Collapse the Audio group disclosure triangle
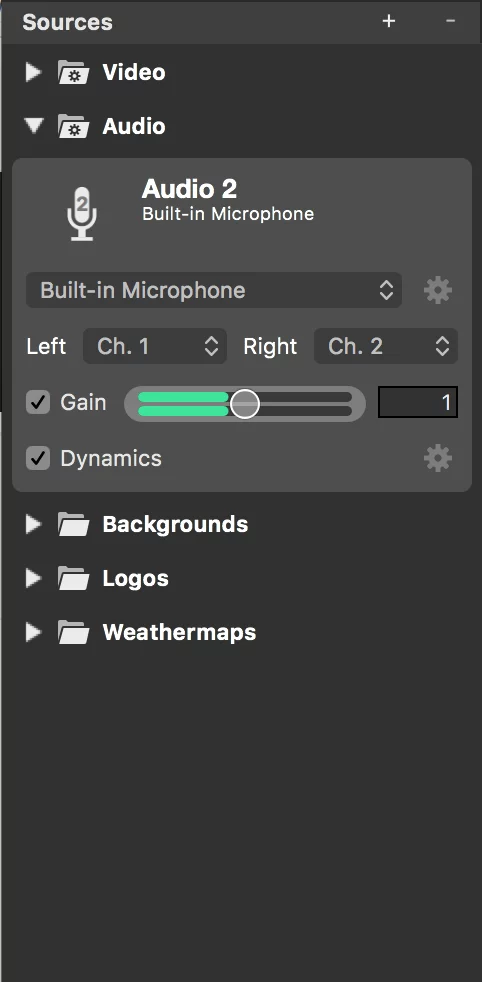Viewport: 482px width, 982px height. click(34, 126)
